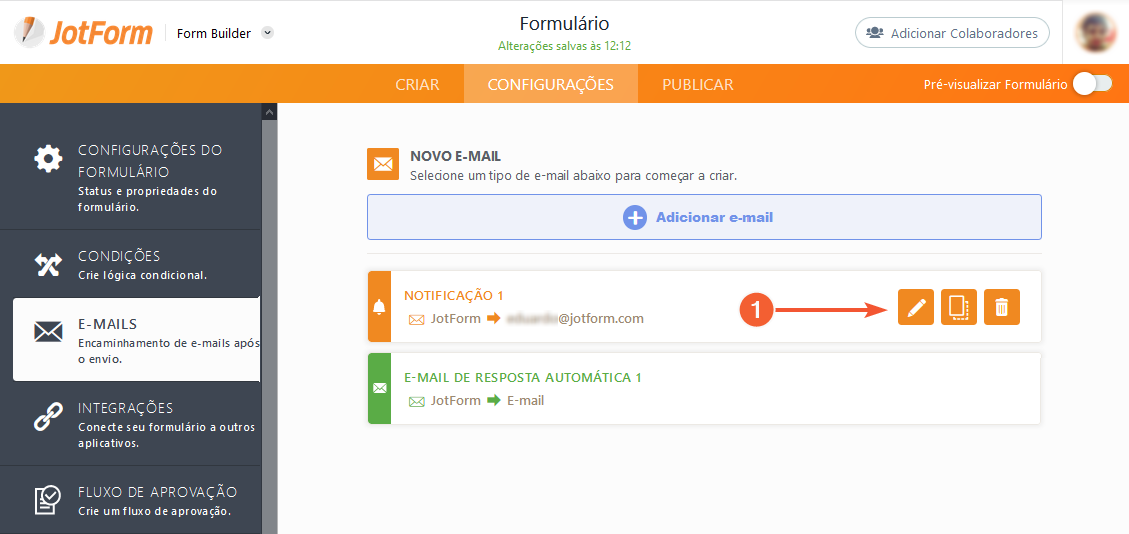Expand the Form Builder dropdown arrow
The height and width of the screenshot is (534, 1129).
point(267,32)
